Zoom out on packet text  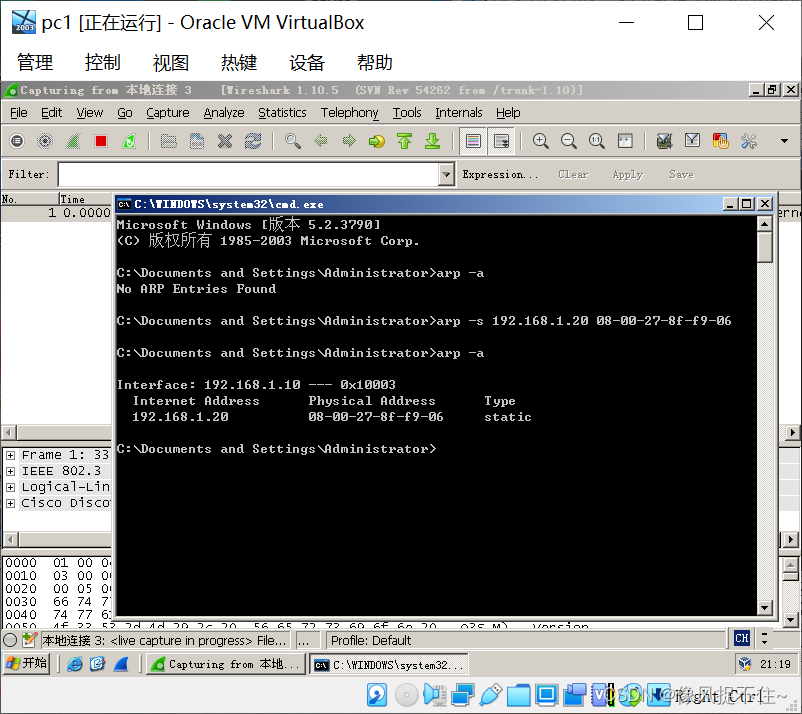click(569, 141)
